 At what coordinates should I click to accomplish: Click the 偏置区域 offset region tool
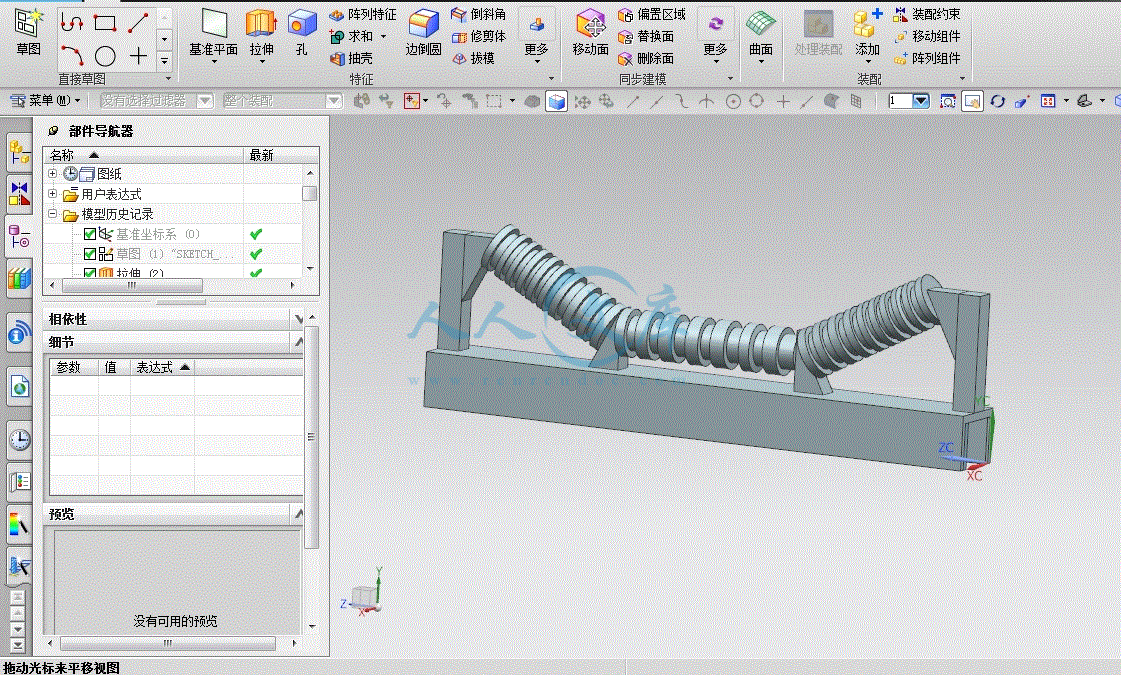[x=652, y=14]
